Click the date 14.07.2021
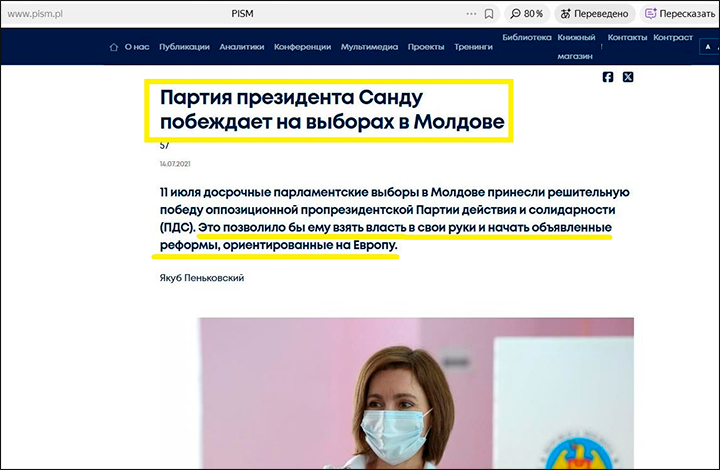The image size is (720, 470). (175, 164)
